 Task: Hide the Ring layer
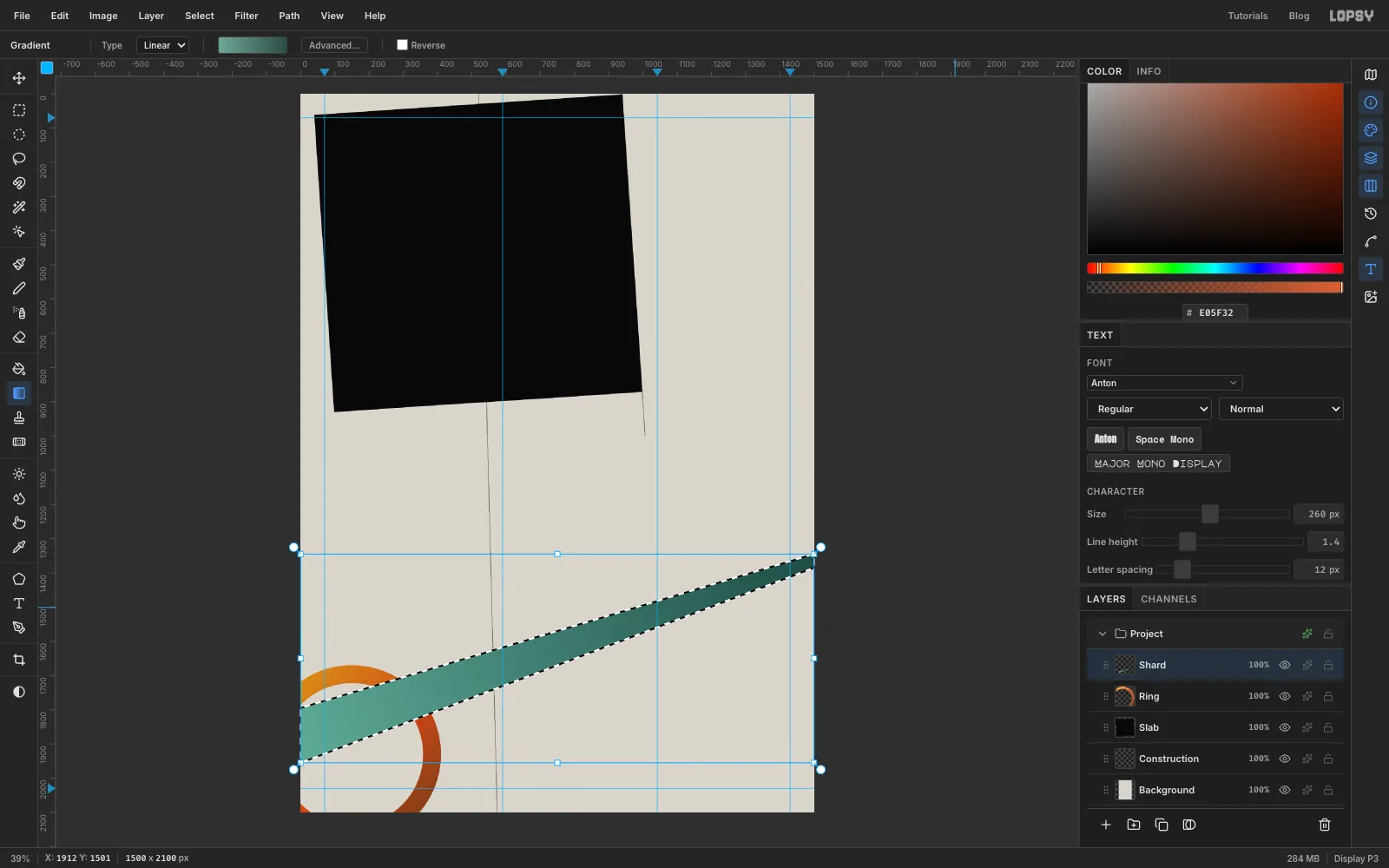[x=1285, y=696]
